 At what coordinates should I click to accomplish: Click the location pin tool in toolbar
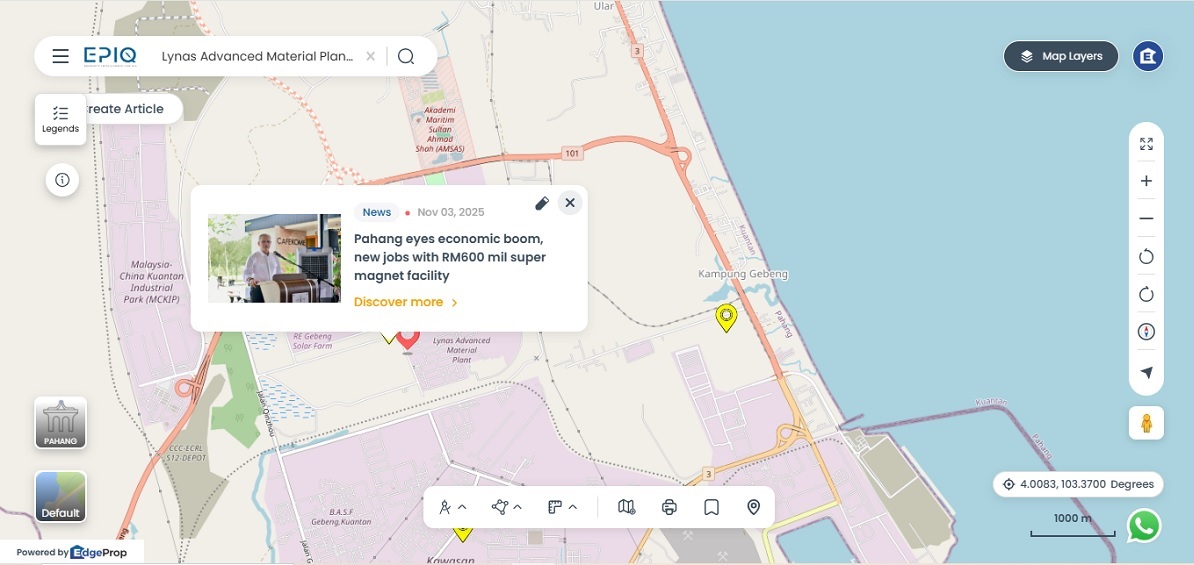click(754, 507)
